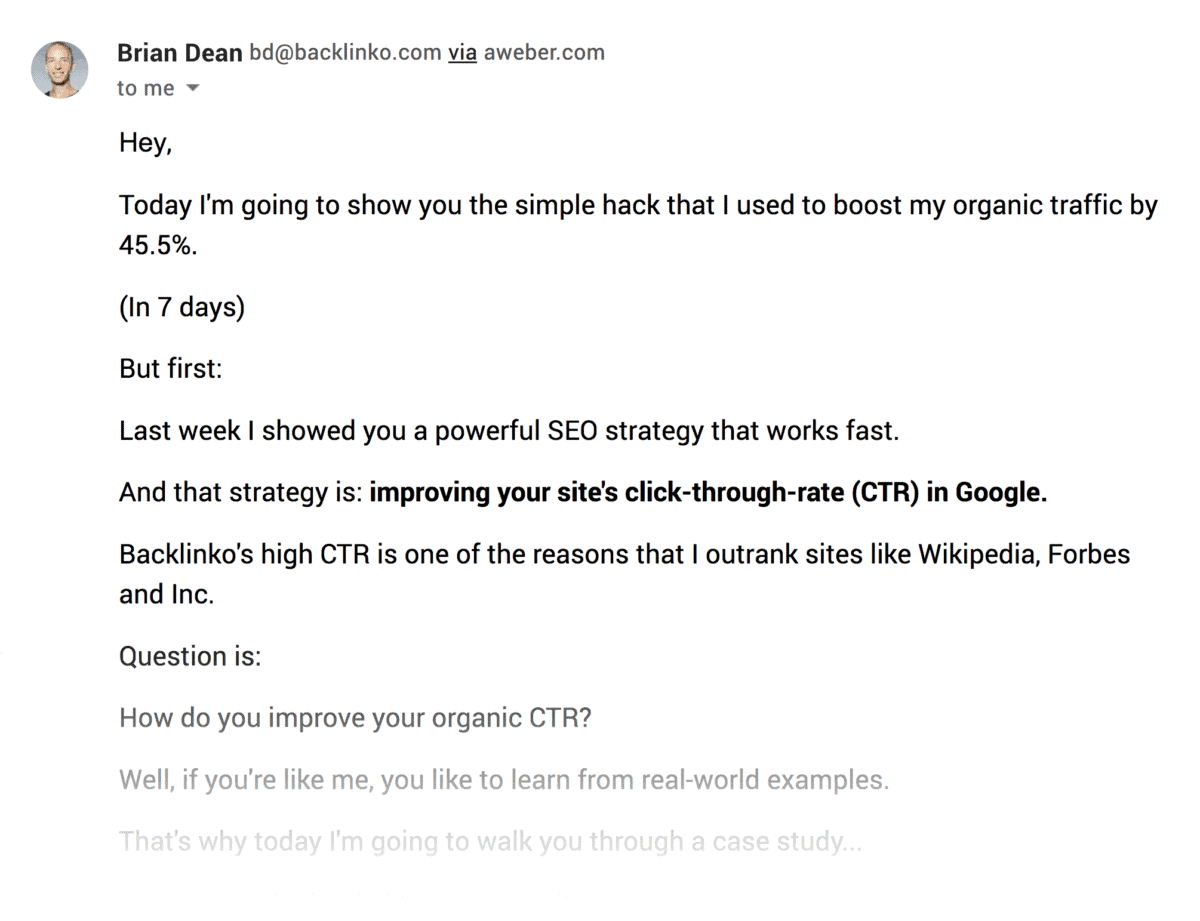
Task: Select the bd@backlinko.com email address
Action: [345, 52]
